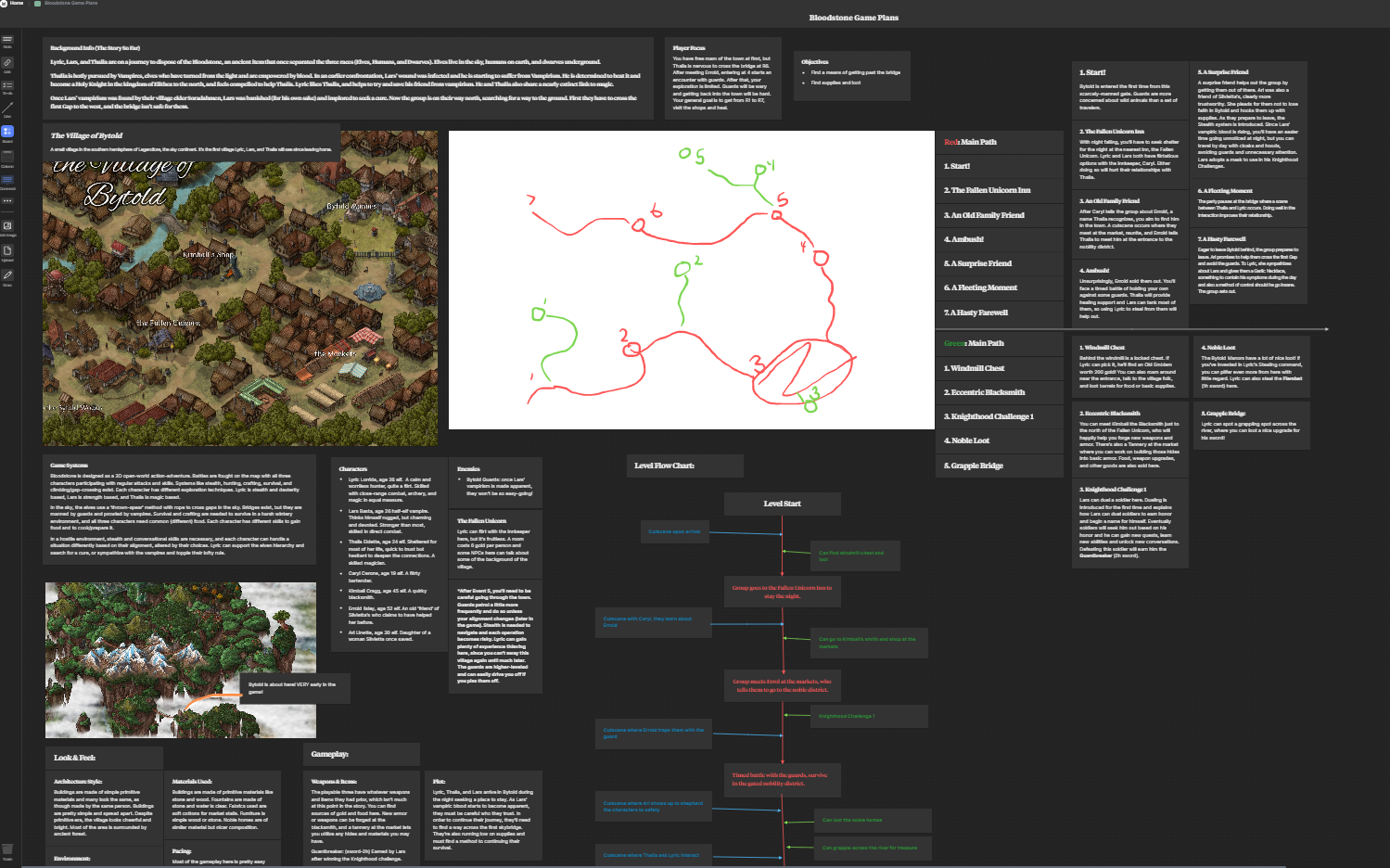The width and height of the screenshot is (1390, 868).
Task: Click the Link tool icon
Action: point(7,63)
